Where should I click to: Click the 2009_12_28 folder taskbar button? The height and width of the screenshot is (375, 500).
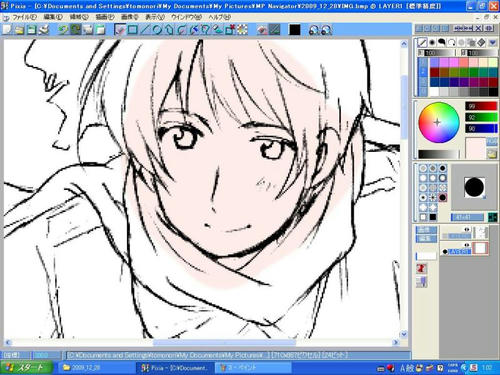[x=93, y=368]
